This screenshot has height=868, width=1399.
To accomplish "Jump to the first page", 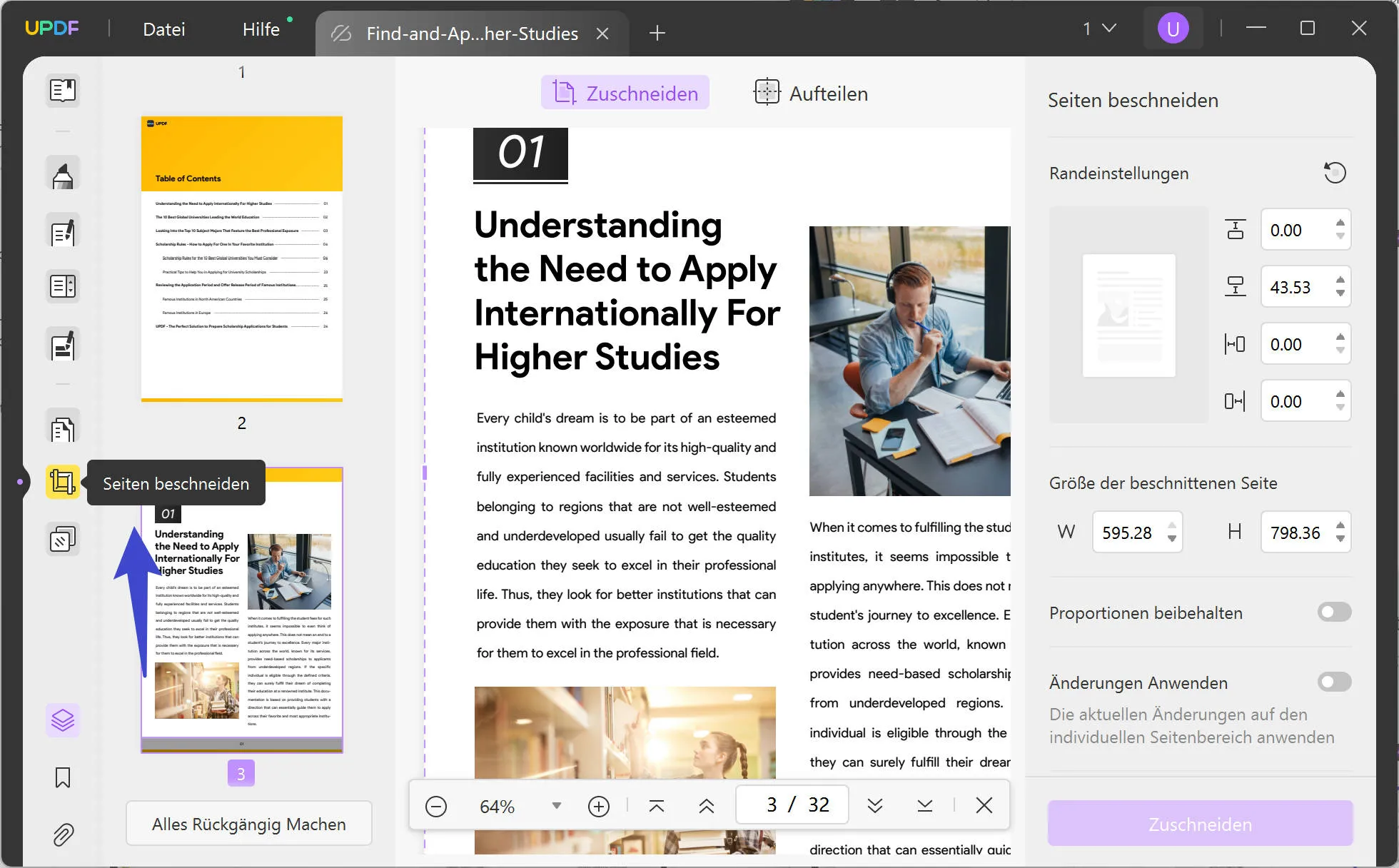I will [x=657, y=806].
